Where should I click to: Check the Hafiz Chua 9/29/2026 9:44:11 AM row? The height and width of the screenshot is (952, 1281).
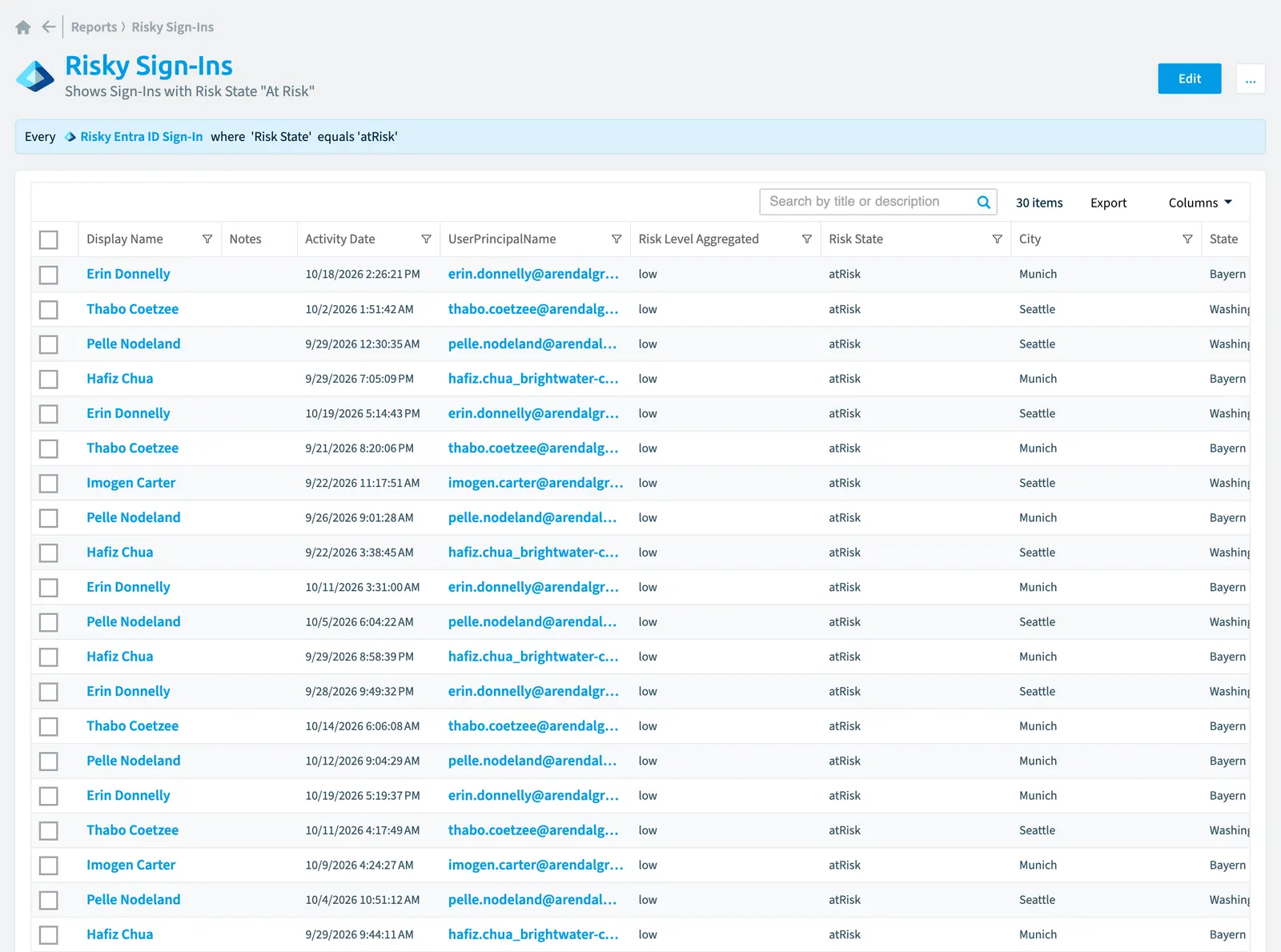point(49,934)
